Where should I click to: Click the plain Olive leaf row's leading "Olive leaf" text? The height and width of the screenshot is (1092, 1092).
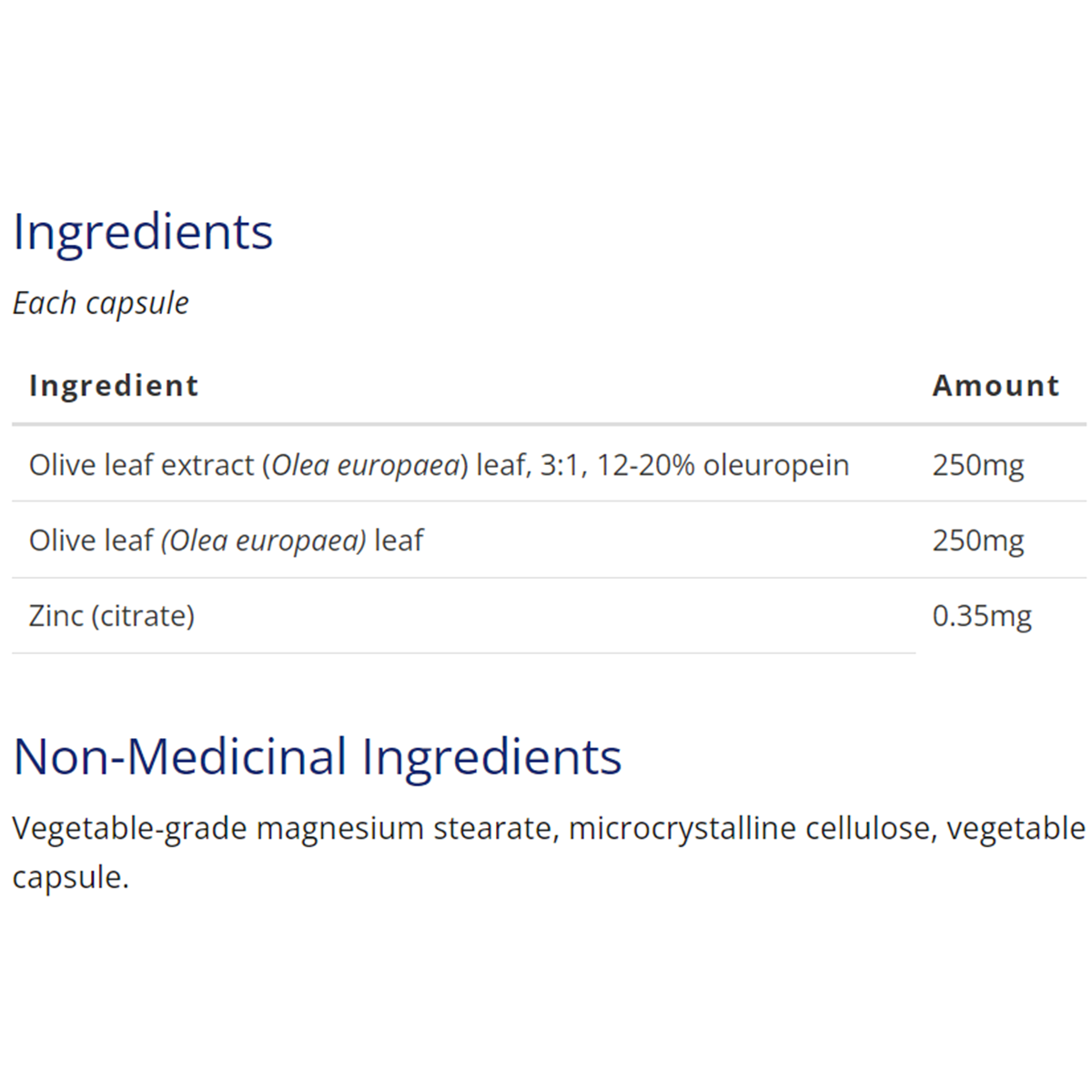coord(91,541)
